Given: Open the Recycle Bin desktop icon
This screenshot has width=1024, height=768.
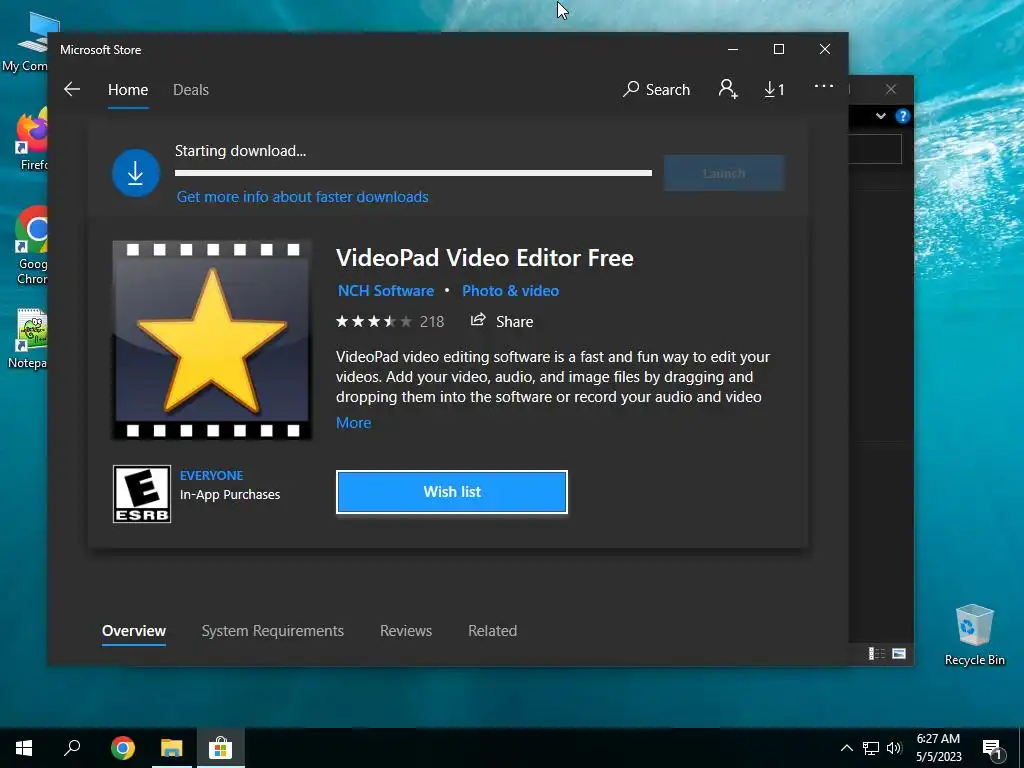Looking at the screenshot, I should (x=974, y=635).
